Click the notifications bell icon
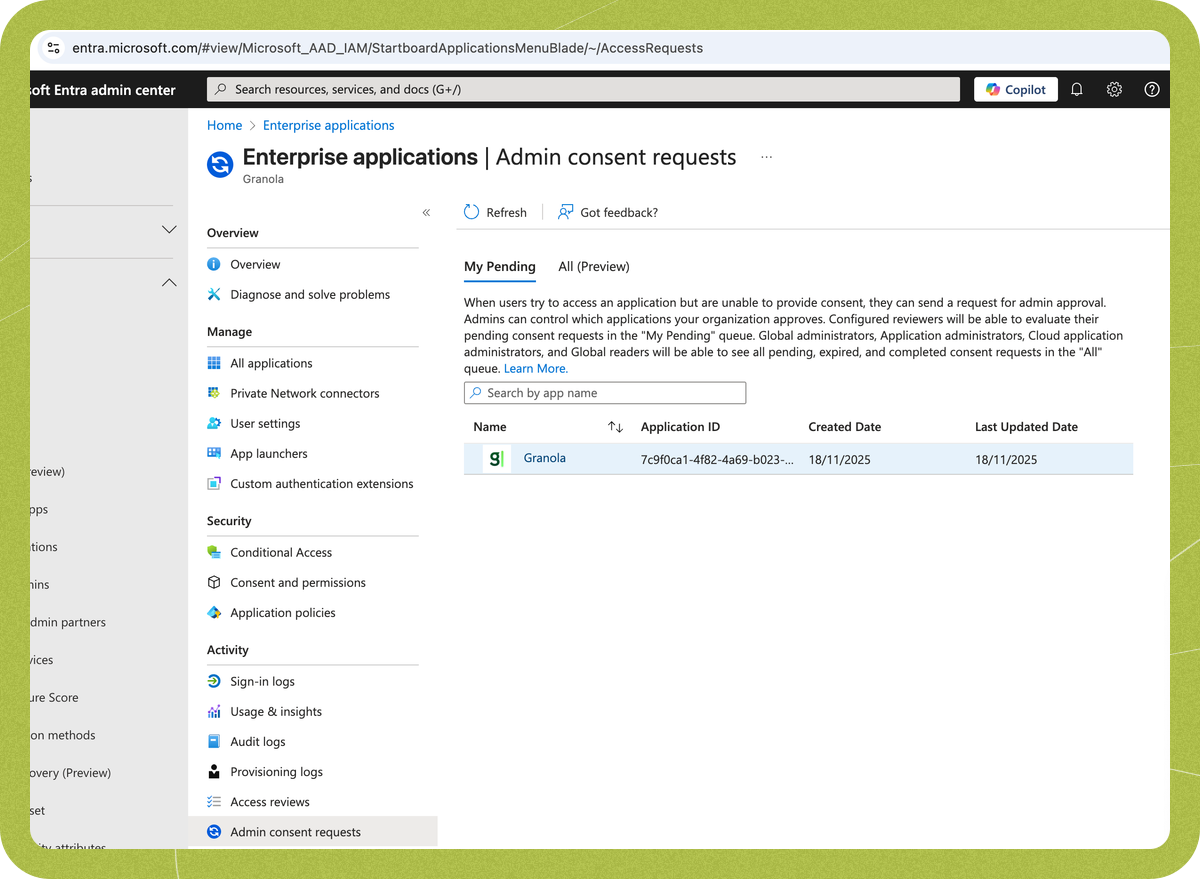This screenshot has width=1200, height=879. click(1077, 89)
